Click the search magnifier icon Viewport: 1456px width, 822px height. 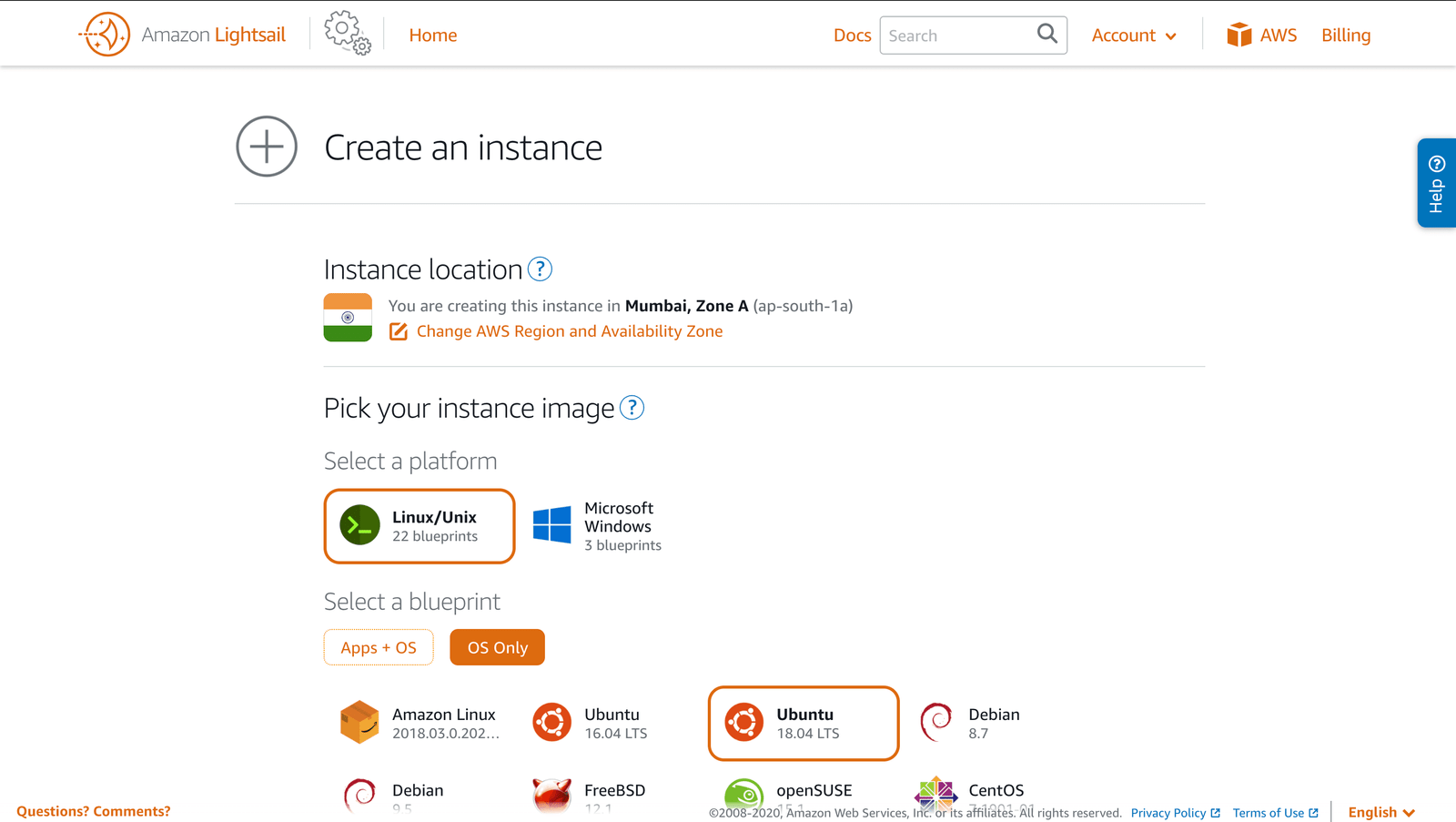(1046, 35)
